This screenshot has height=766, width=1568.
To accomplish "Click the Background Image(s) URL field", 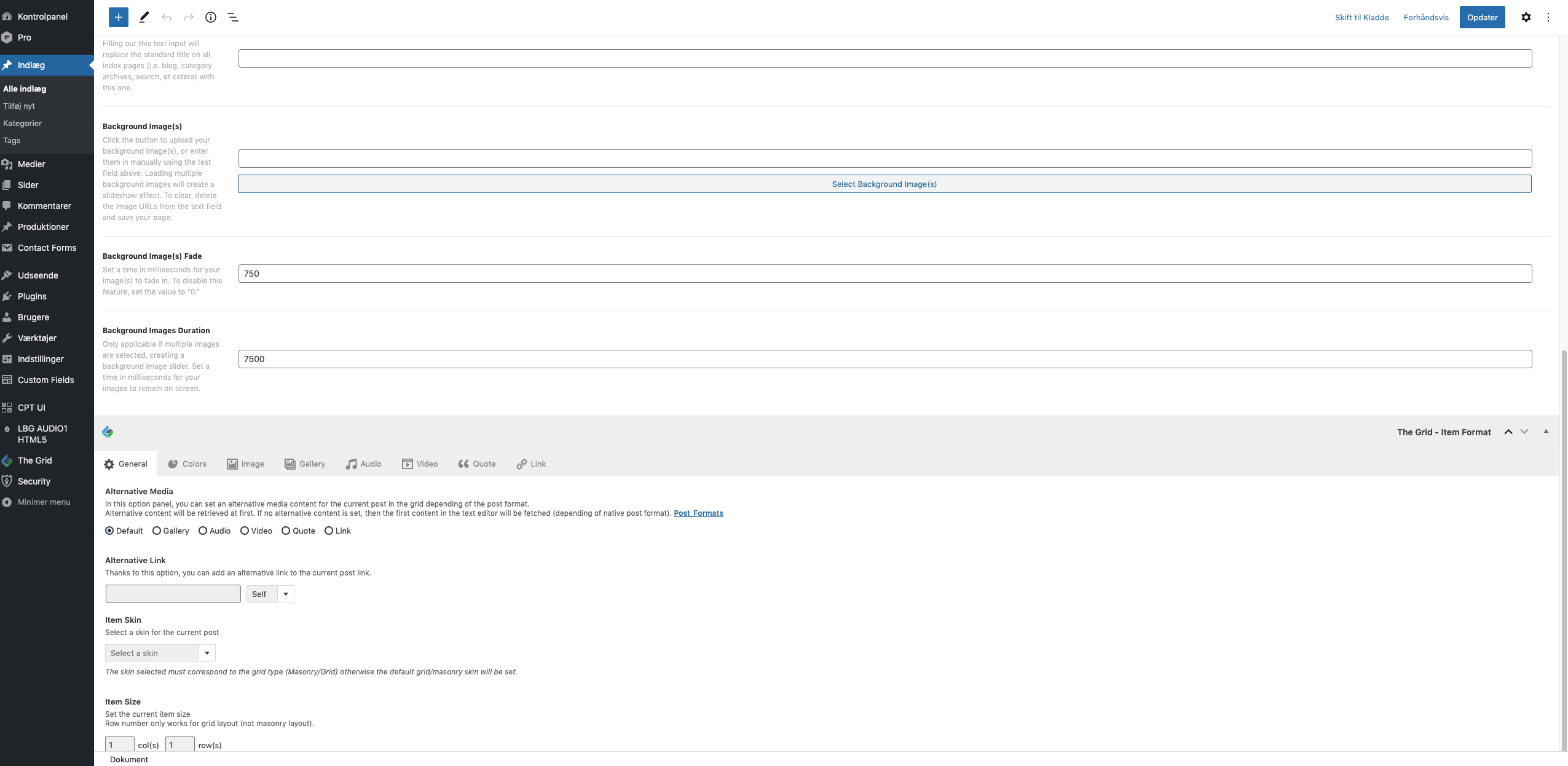I will [885, 159].
